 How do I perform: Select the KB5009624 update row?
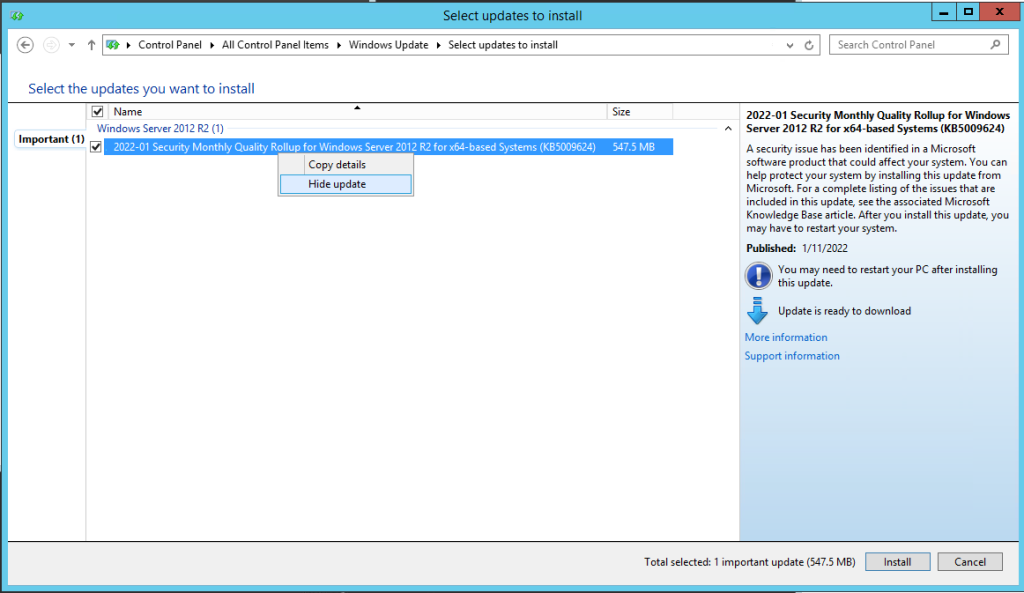pos(388,147)
